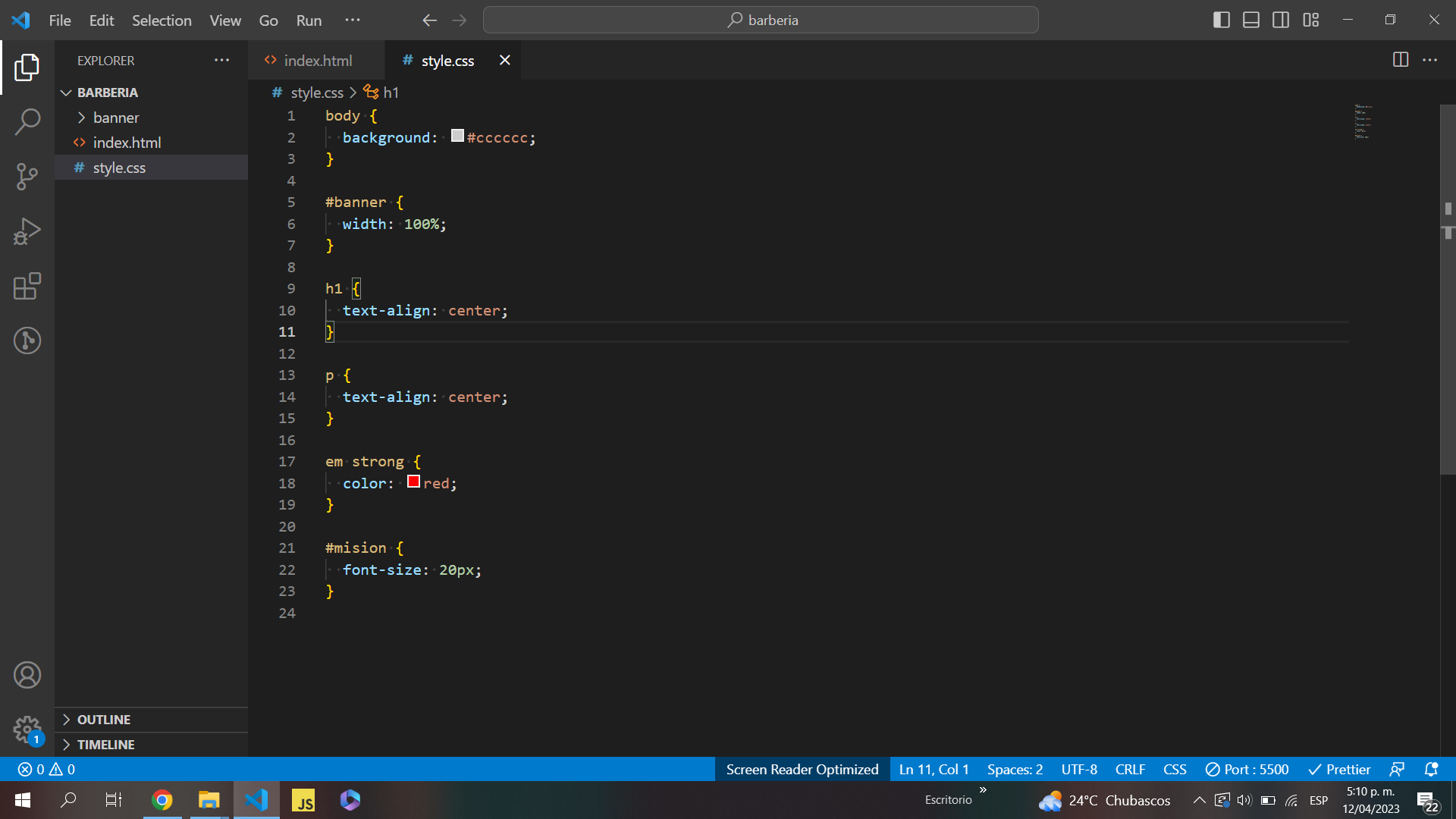The width and height of the screenshot is (1456, 819).
Task: Click the barberia command center search box
Action: coord(761,20)
